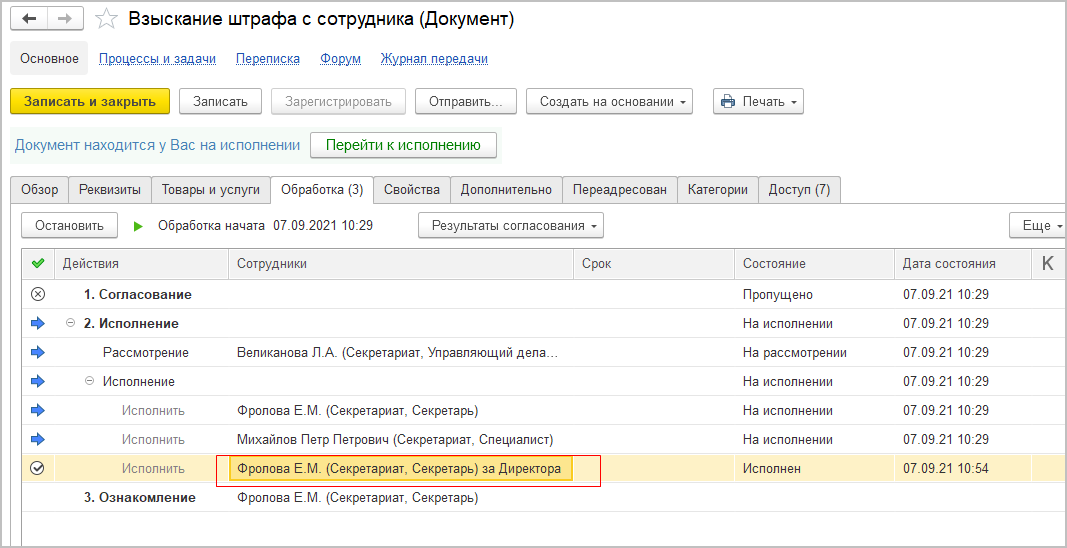The height and width of the screenshot is (548, 1067).
Task: Select the Фролова Е.М. за Директора cell
Action: click(400, 468)
